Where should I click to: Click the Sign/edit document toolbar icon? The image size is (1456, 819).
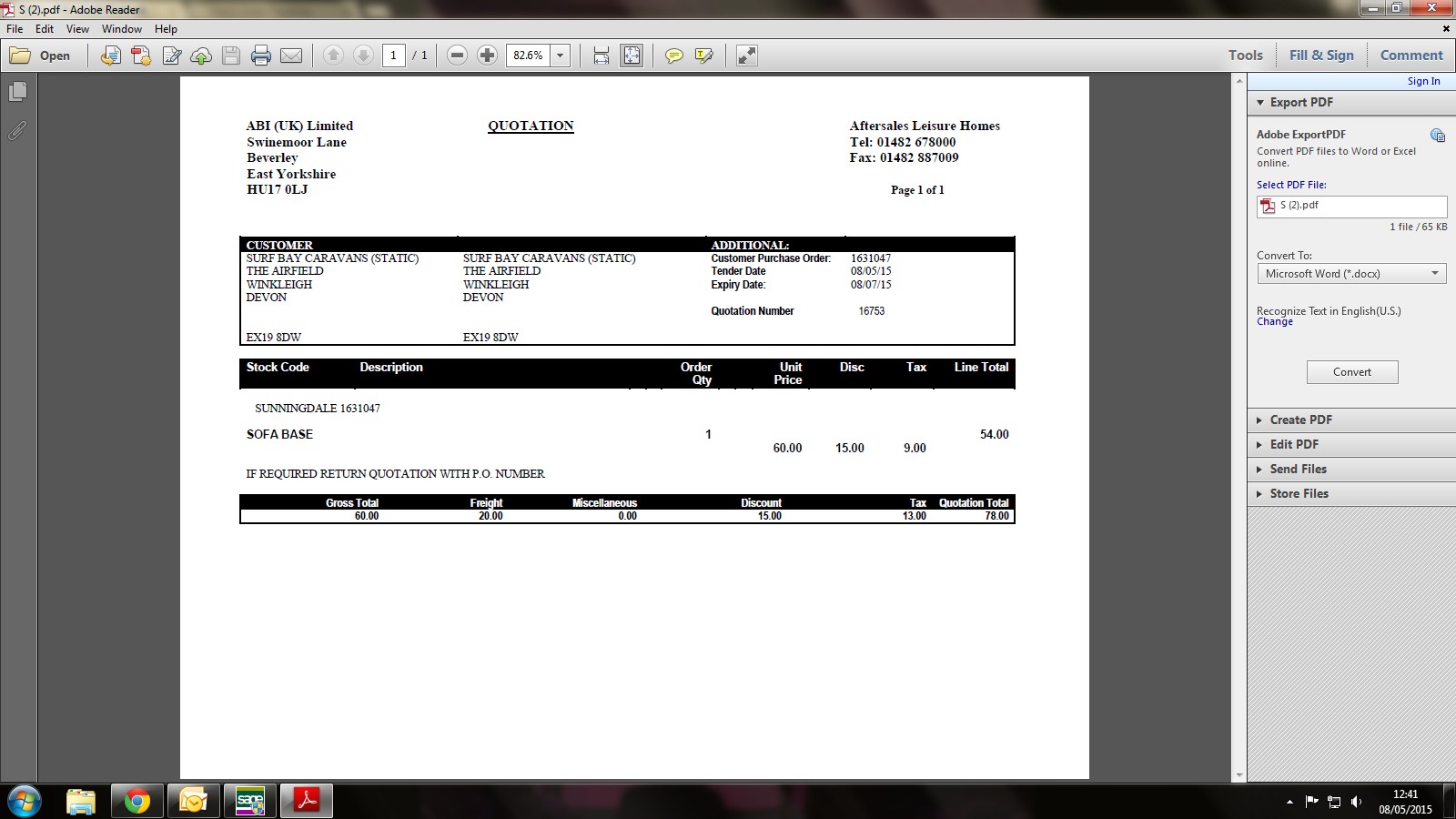(171, 56)
